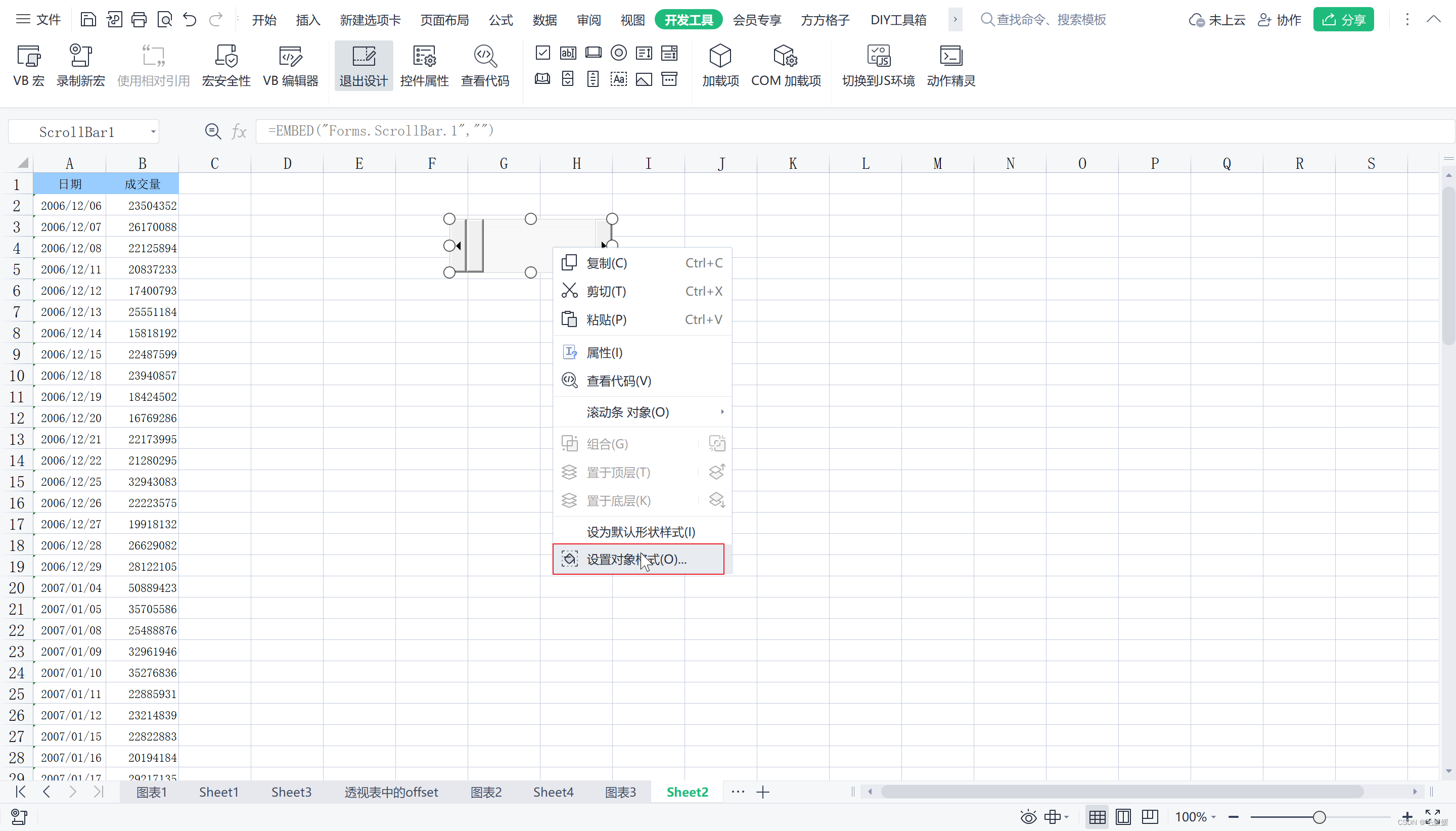This screenshot has height=831, width=1456.
Task: Click the save icon in quick toolbar
Action: pos(88,20)
